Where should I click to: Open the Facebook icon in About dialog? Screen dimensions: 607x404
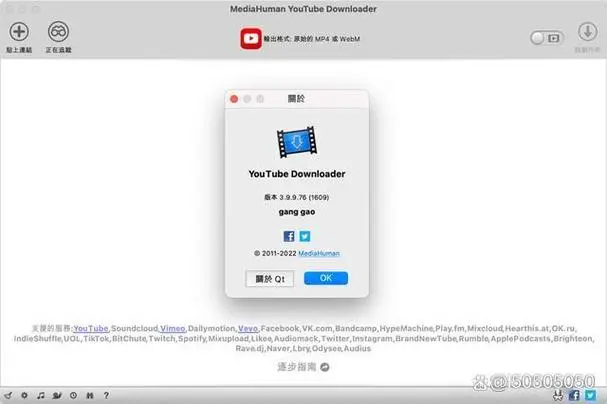coord(289,236)
